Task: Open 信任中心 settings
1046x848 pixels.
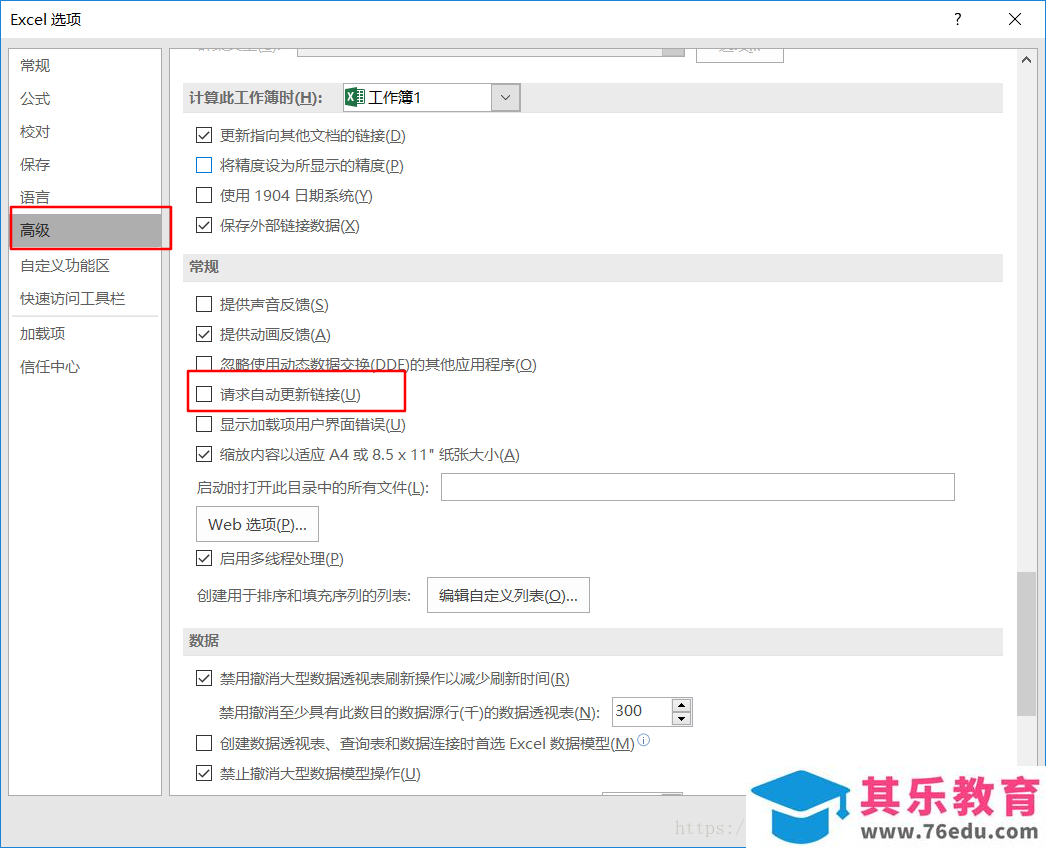Action: pyautogui.click(x=49, y=366)
